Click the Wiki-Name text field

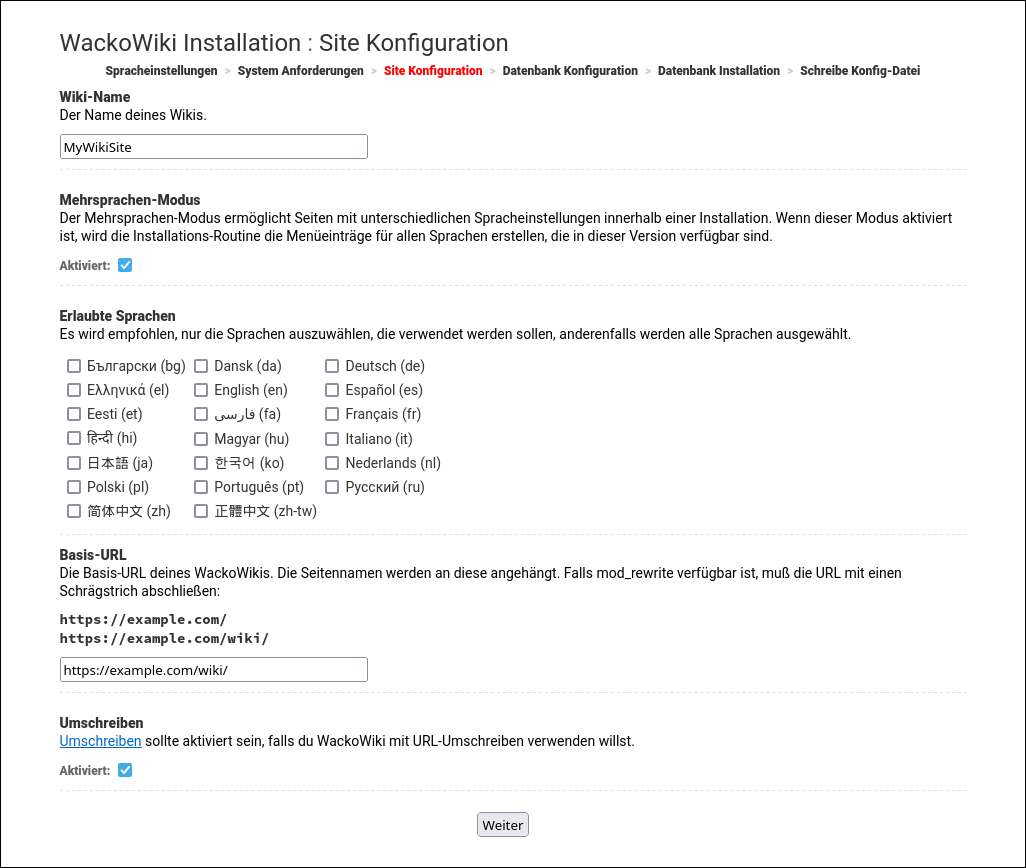click(213, 146)
